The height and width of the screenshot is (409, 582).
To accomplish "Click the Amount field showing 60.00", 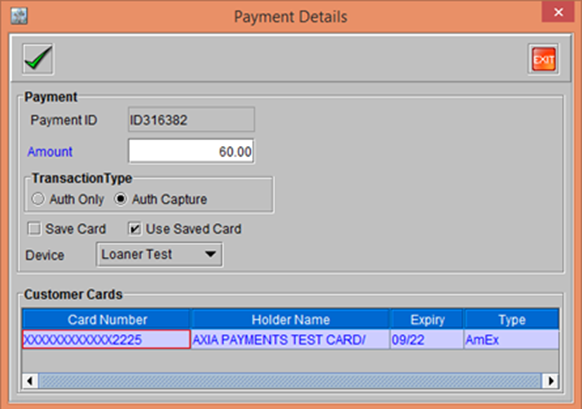I will (191, 151).
